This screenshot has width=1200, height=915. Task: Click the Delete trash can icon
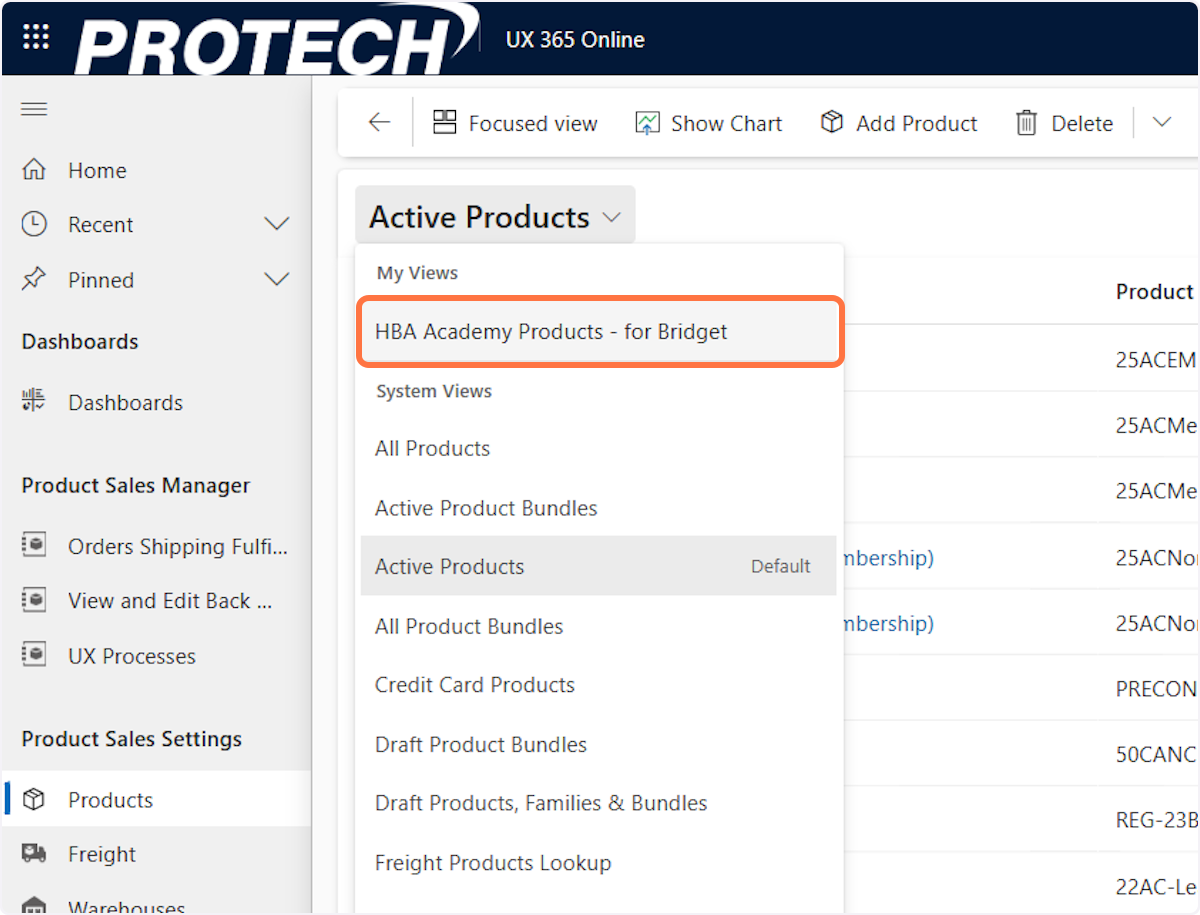point(1027,123)
